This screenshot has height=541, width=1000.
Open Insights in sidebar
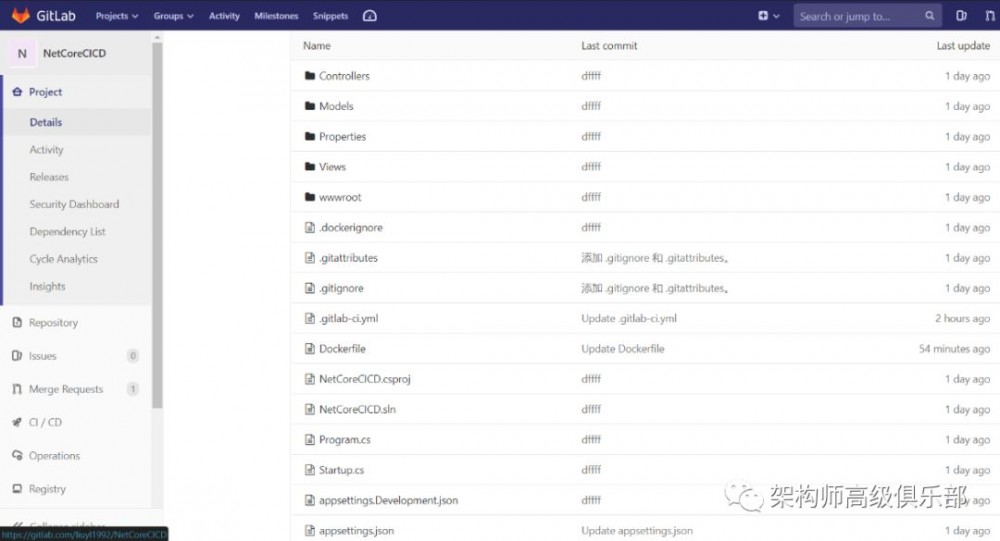(47, 286)
